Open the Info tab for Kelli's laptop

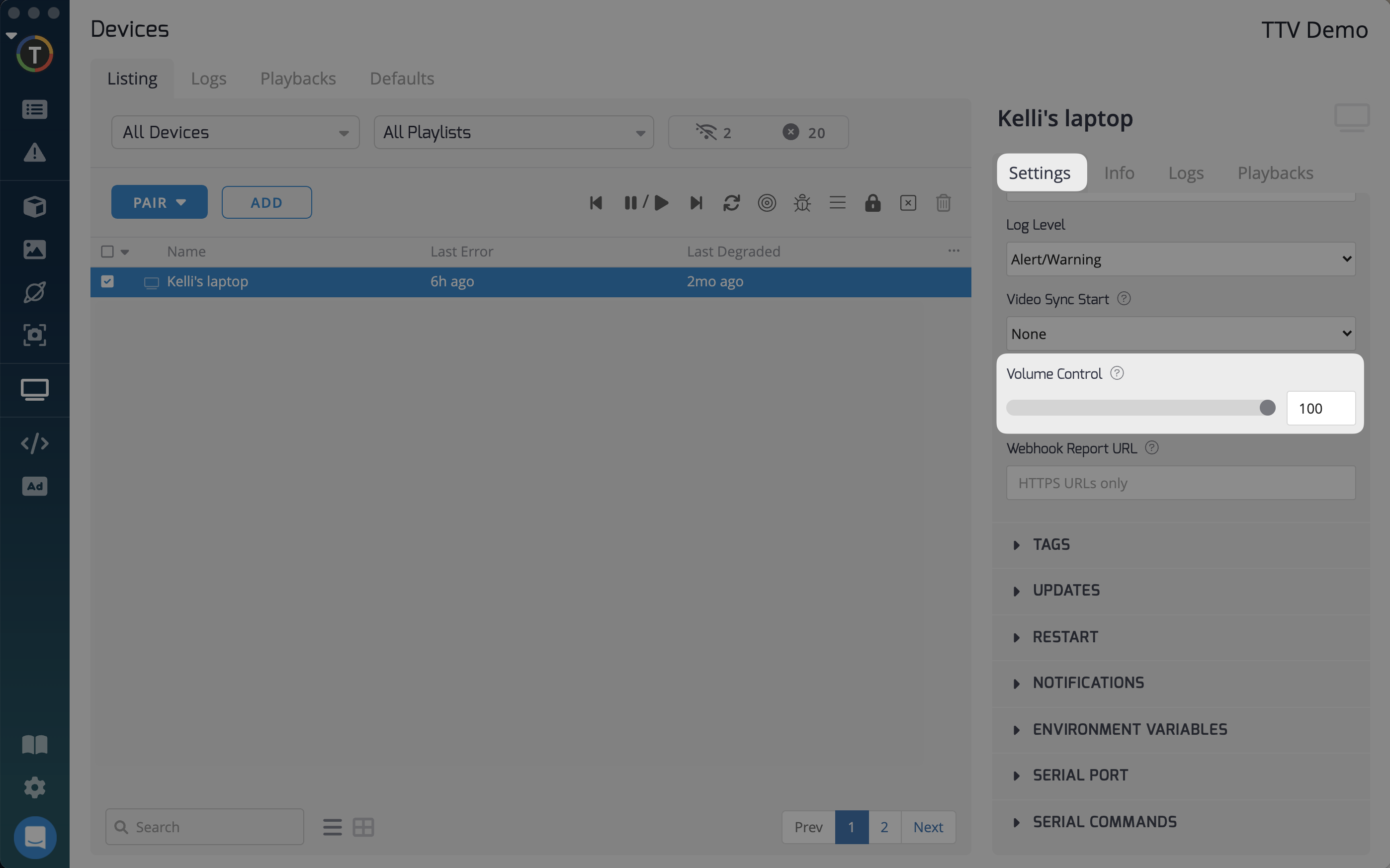[x=1119, y=173]
